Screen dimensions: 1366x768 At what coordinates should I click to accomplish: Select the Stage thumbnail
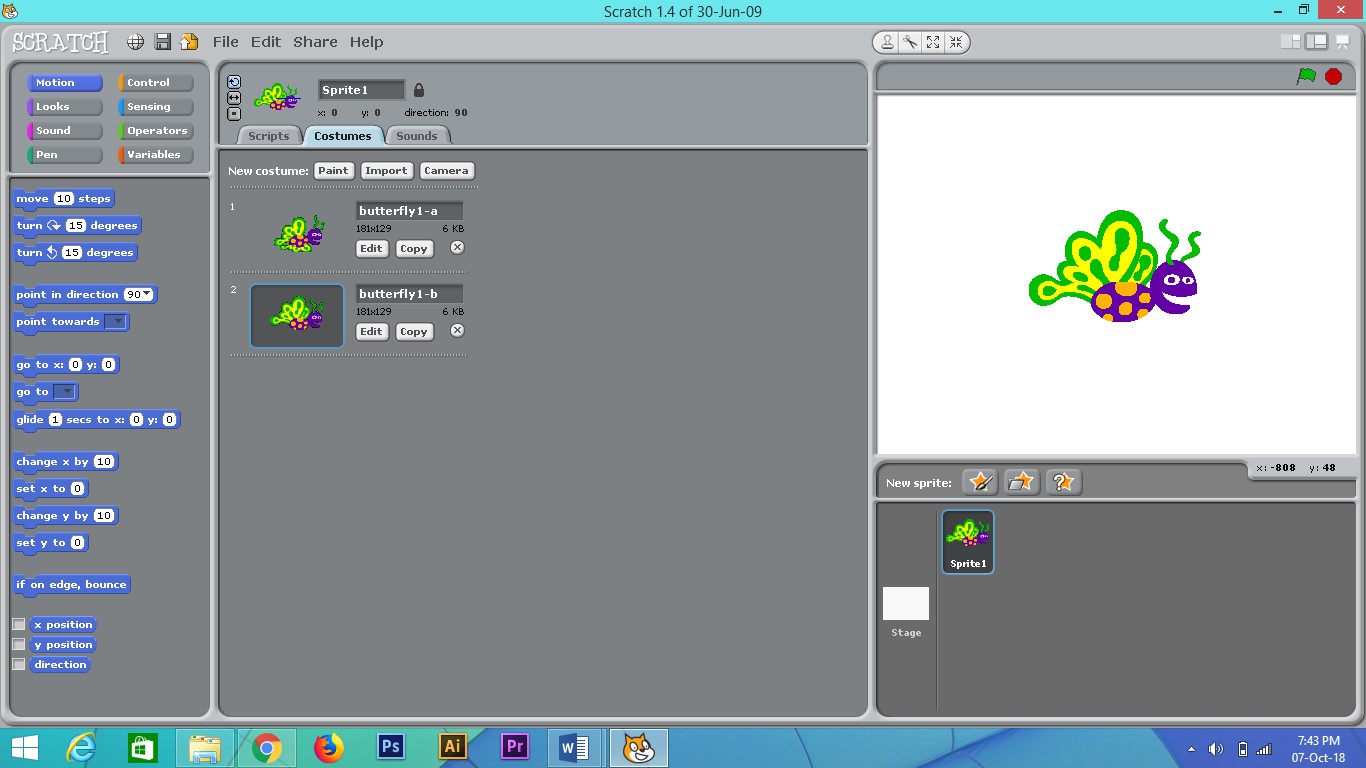(x=905, y=603)
